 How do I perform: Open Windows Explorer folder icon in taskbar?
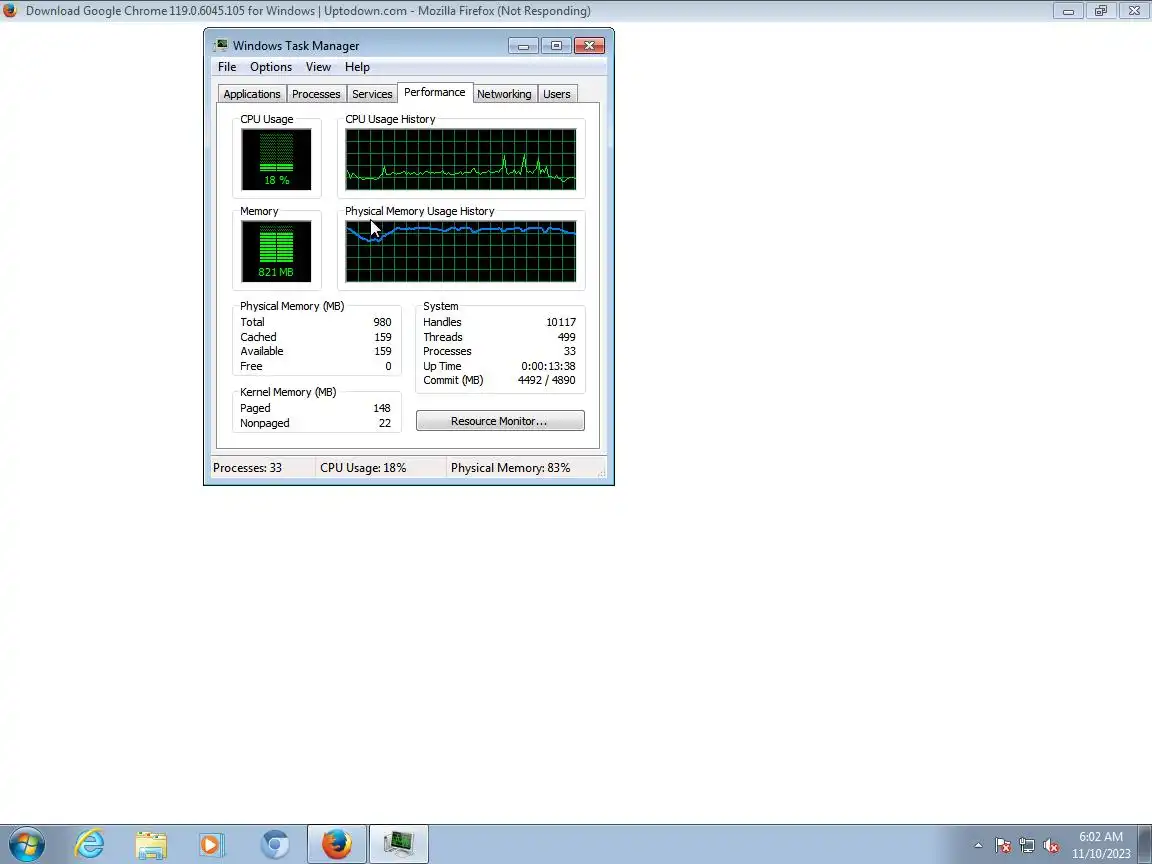click(151, 845)
